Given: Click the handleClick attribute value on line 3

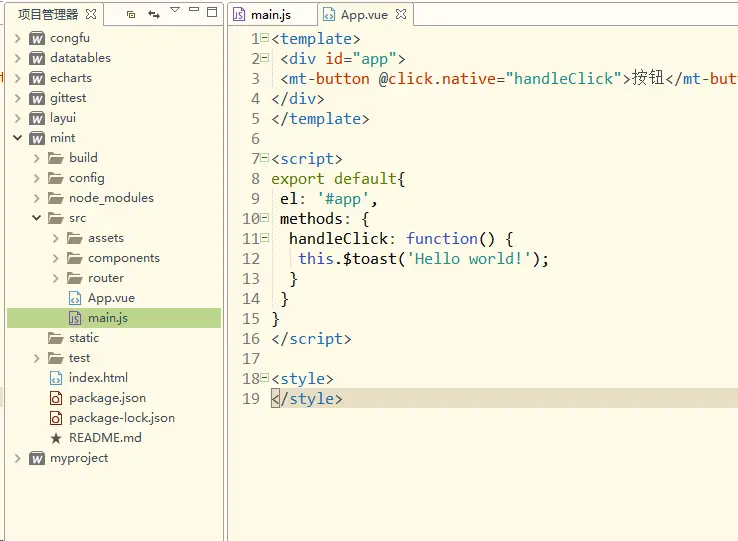Looking at the screenshot, I should point(563,79).
